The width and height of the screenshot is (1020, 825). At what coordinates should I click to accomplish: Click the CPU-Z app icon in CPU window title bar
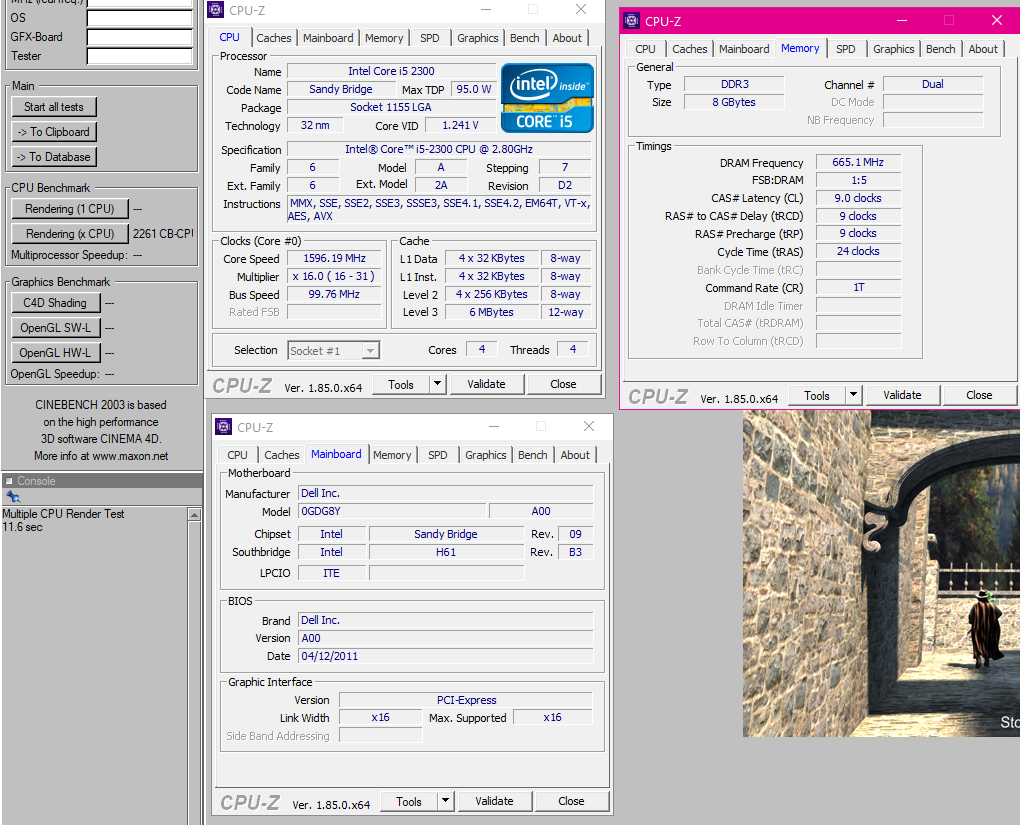[215, 10]
